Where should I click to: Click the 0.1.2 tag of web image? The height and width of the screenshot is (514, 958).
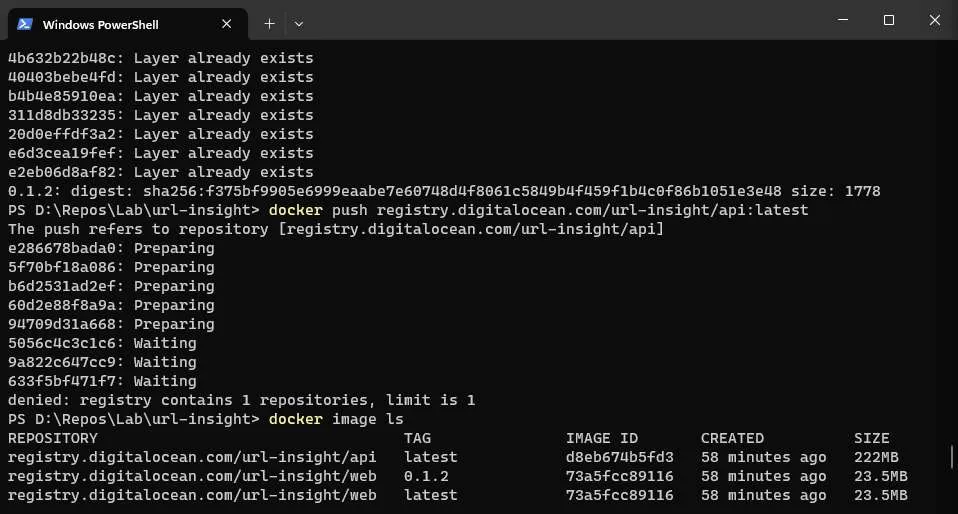(427, 476)
